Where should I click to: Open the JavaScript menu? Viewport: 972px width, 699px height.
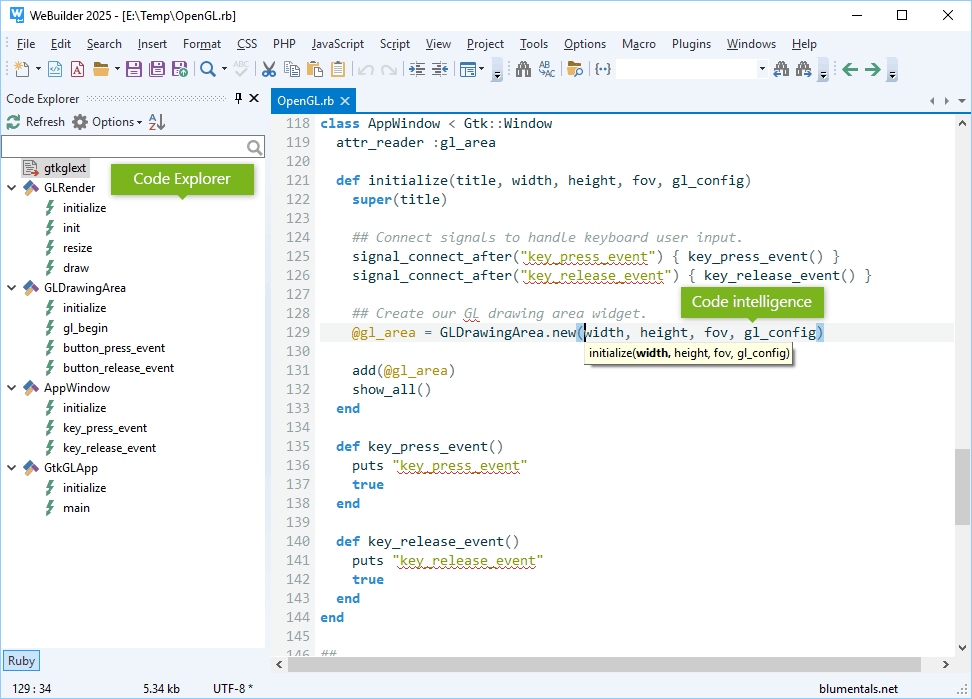point(337,44)
